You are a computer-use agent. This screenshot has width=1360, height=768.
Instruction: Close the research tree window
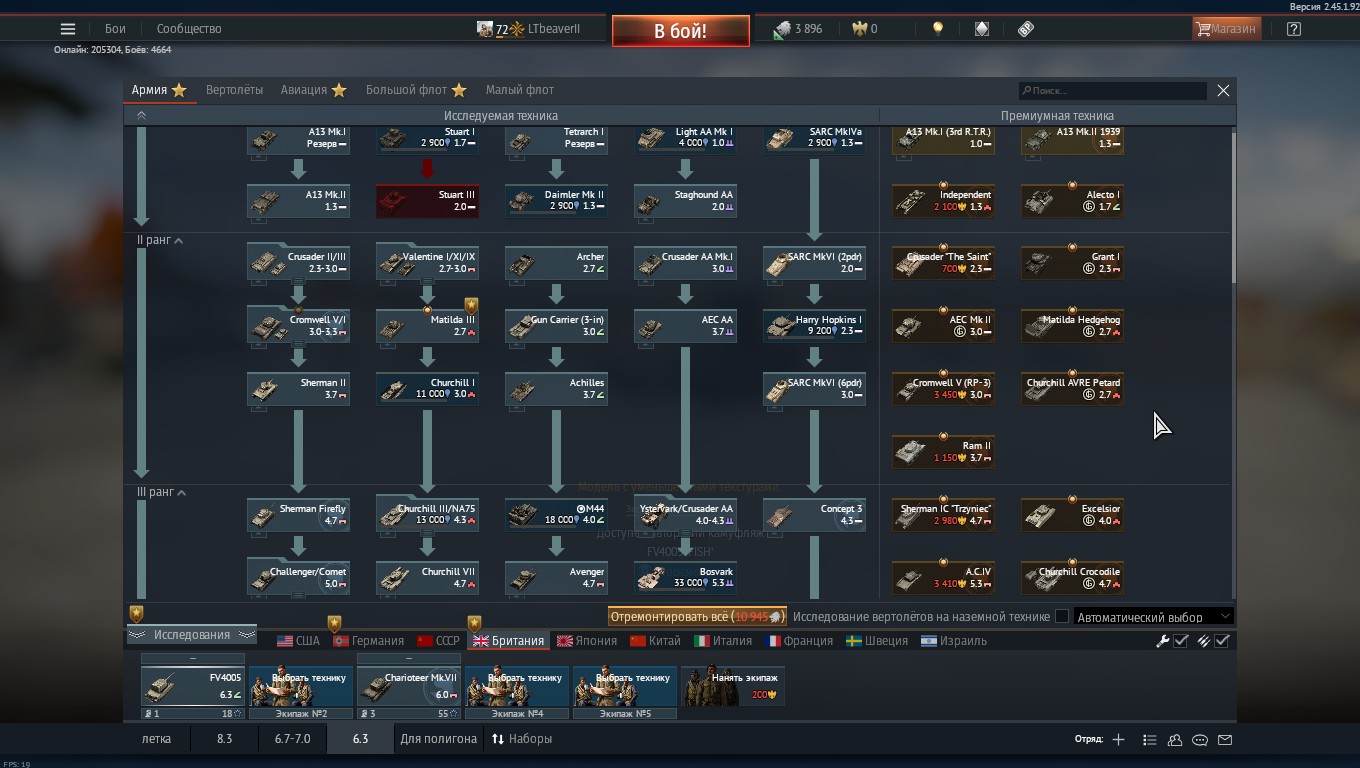[x=1223, y=90]
